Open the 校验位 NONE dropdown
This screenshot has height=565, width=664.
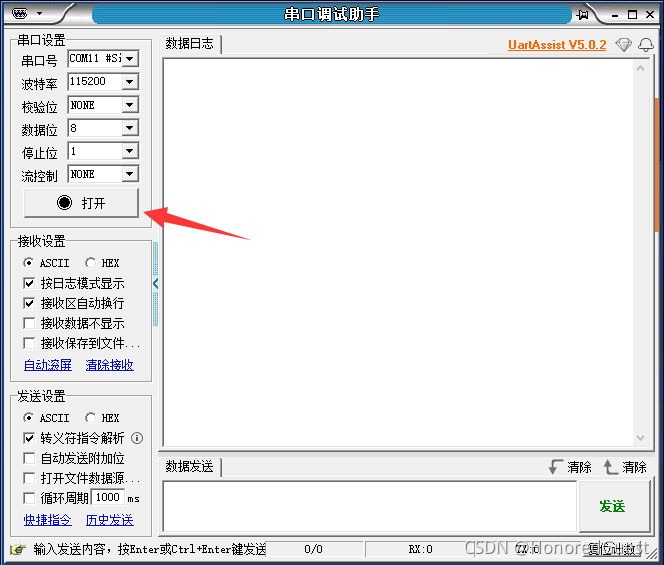[x=130, y=105]
